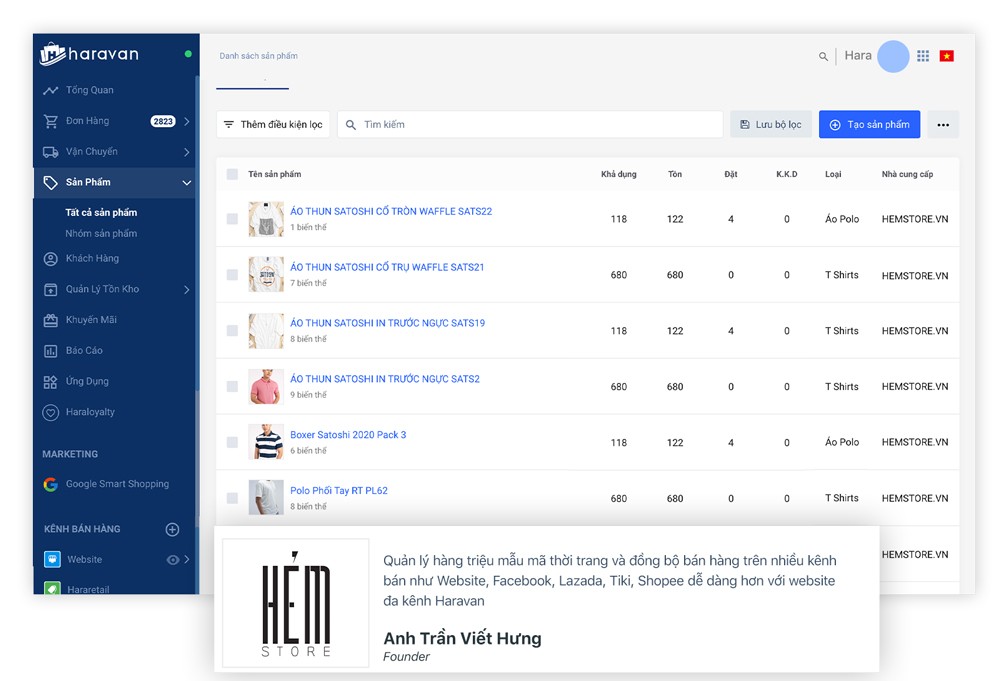Click the Vietnam flag language icon
This screenshot has height=681, width=1000.
click(947, 56)
